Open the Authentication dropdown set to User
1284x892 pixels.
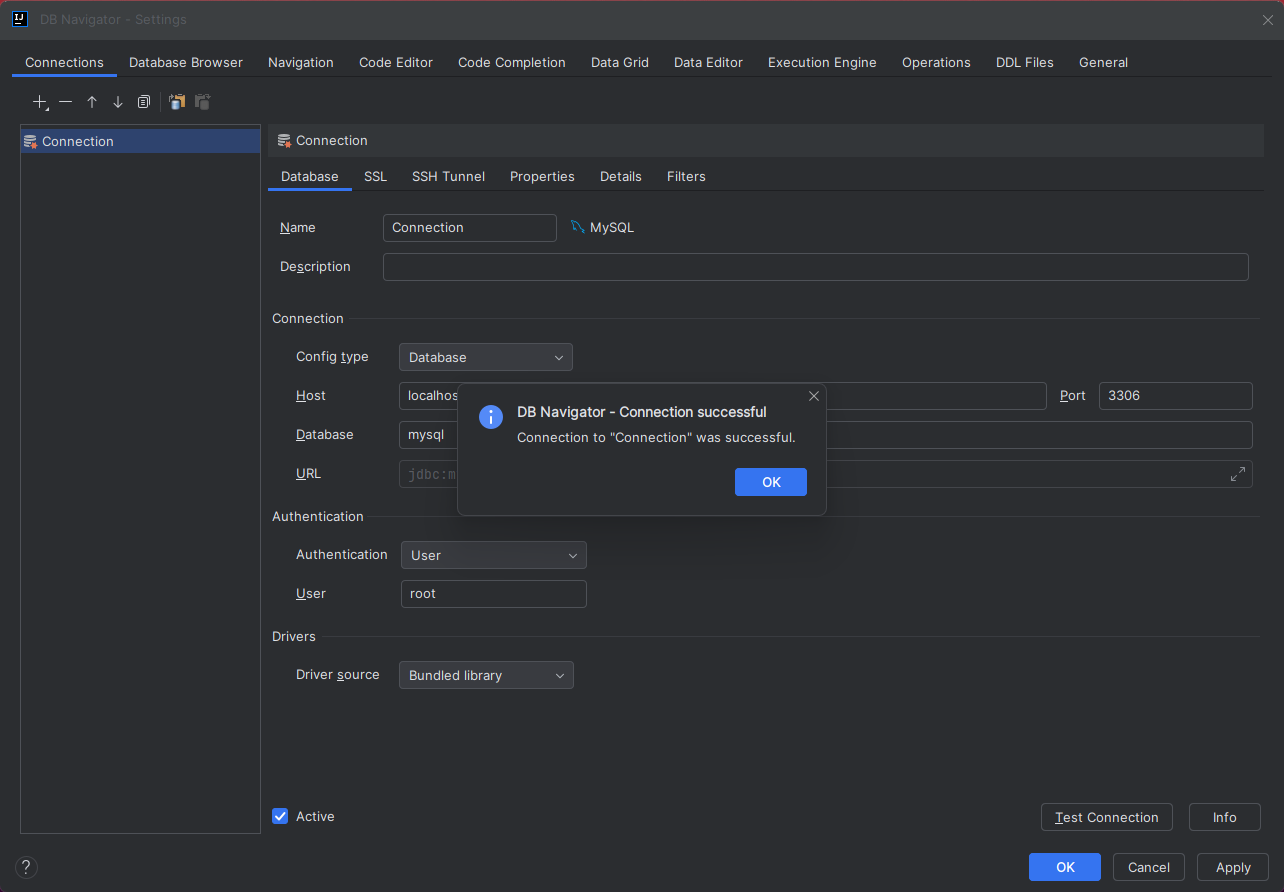[x=493, y=555]
